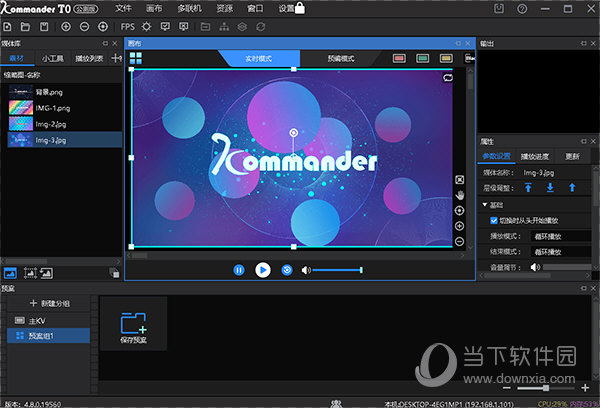Viewport: 600px width, 408px height.
Task: Click the title bar save-layout icon
Action: coord(499,8)
